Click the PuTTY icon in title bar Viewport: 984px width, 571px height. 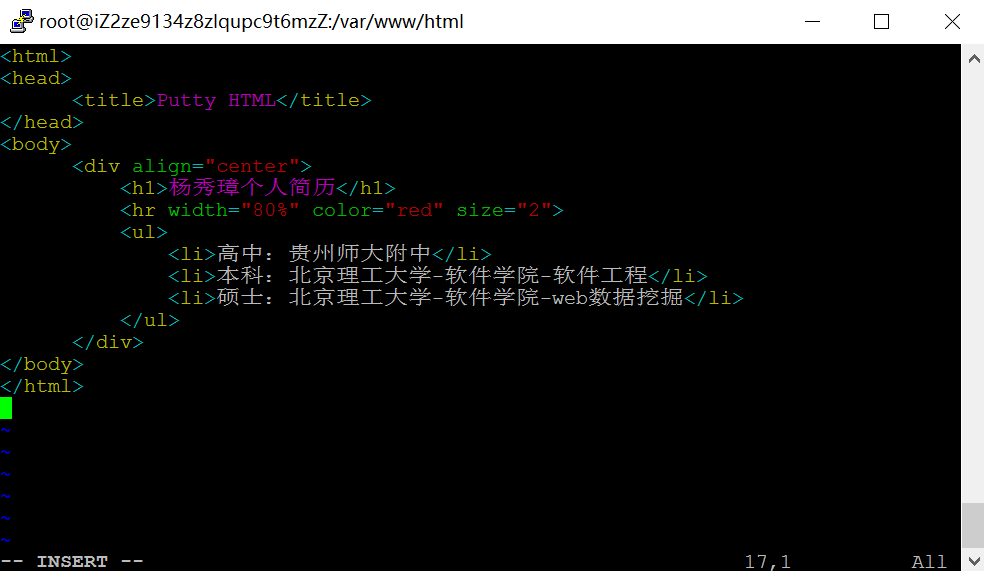tap(21, 21)
